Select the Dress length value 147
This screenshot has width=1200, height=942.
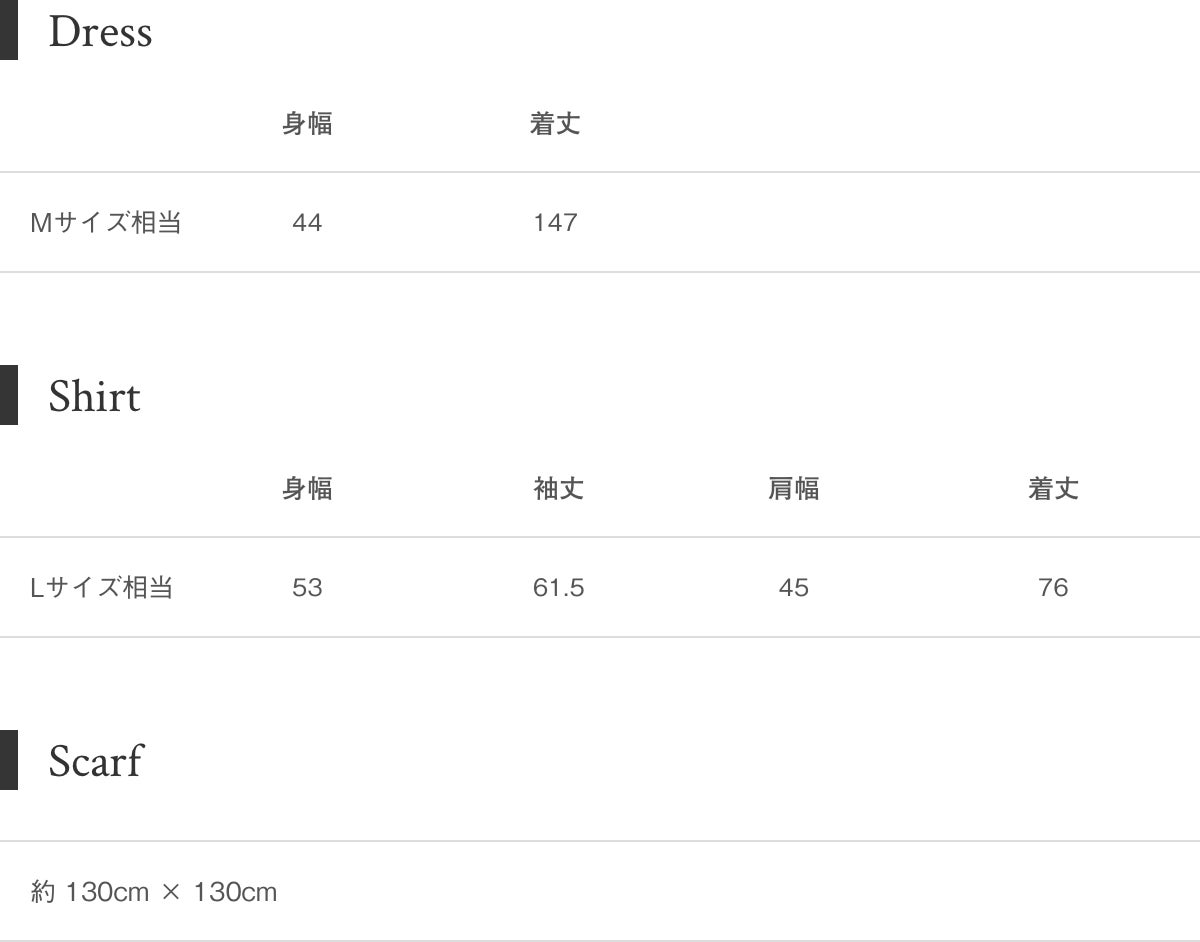click(x=555, y=222)
